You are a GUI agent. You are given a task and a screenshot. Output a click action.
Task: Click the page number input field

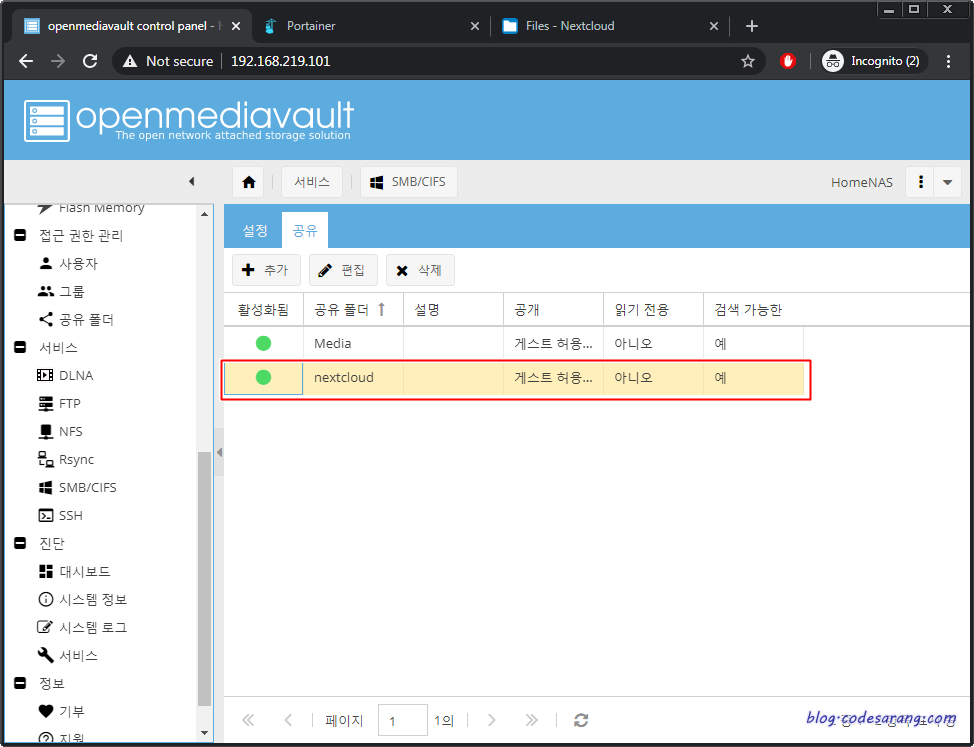403,721
